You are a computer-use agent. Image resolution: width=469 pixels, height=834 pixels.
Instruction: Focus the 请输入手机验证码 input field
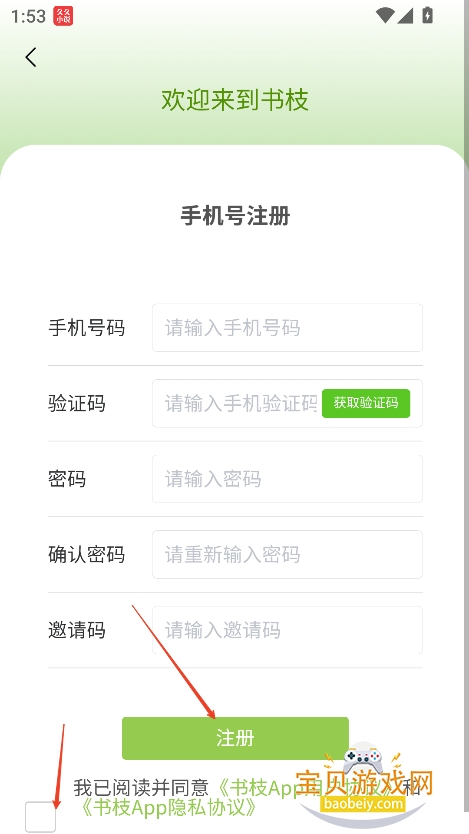(x=237, y=403)
